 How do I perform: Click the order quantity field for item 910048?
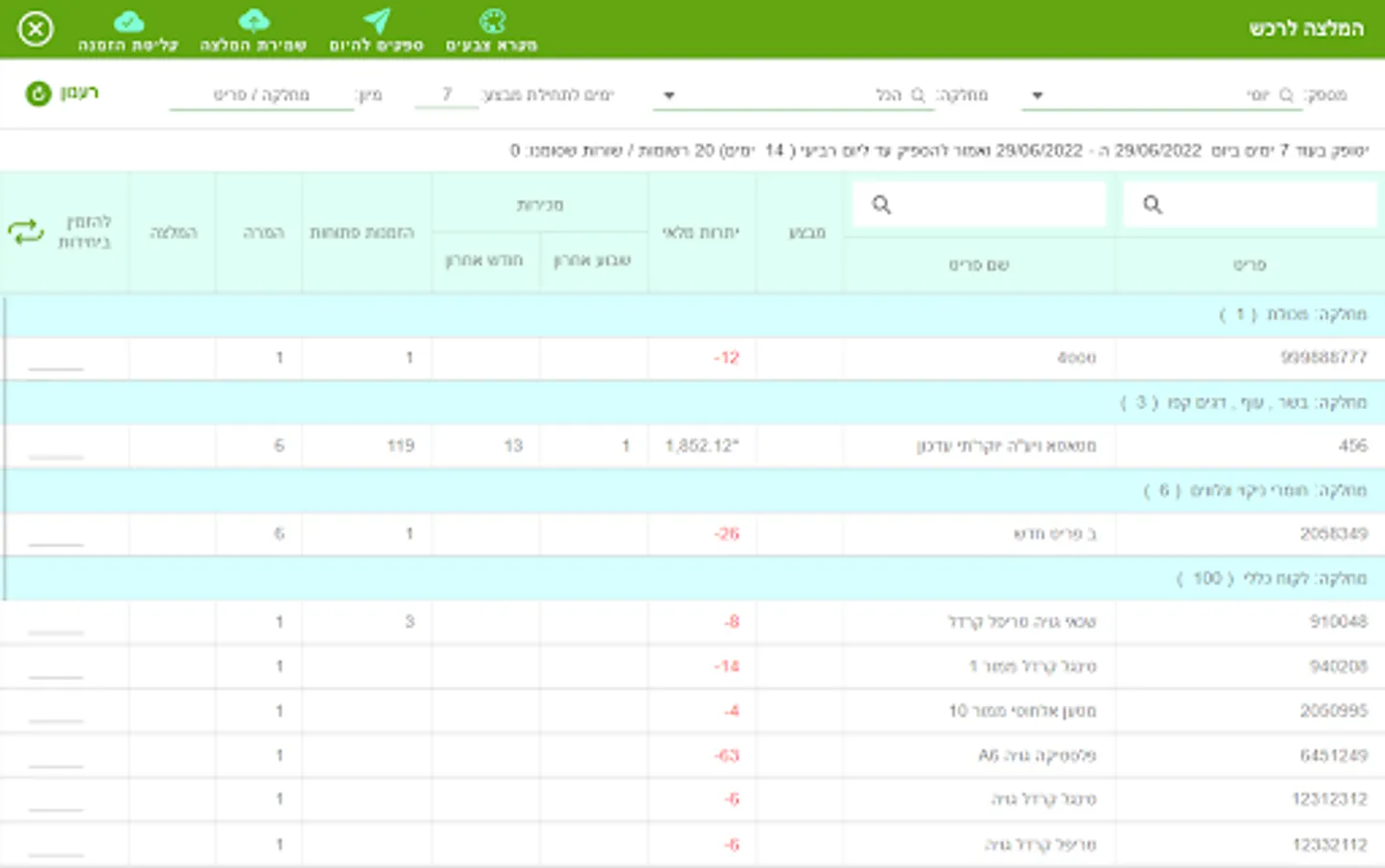click(x=56, y=622)
